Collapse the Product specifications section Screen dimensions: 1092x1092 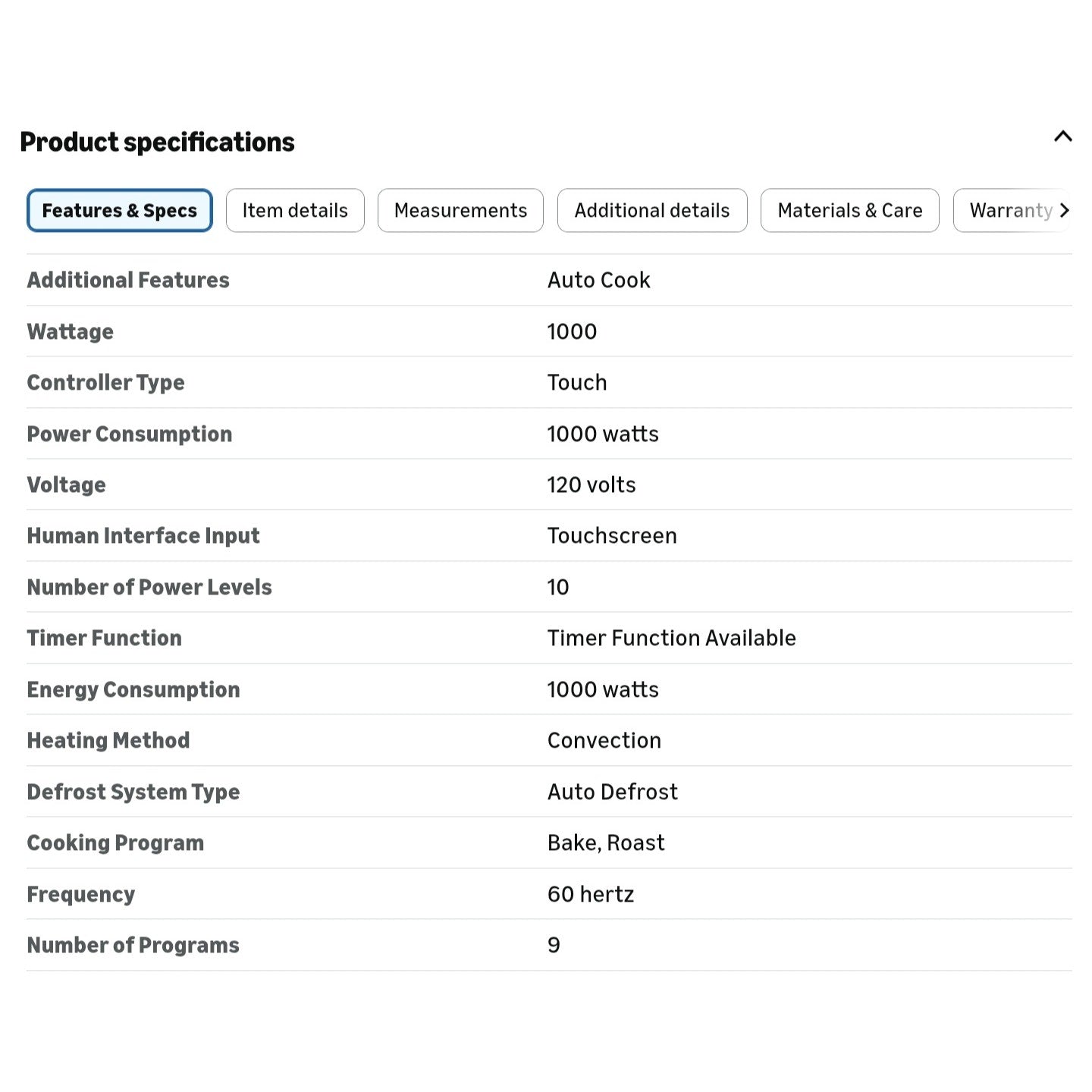click(x=1063, y=136)
